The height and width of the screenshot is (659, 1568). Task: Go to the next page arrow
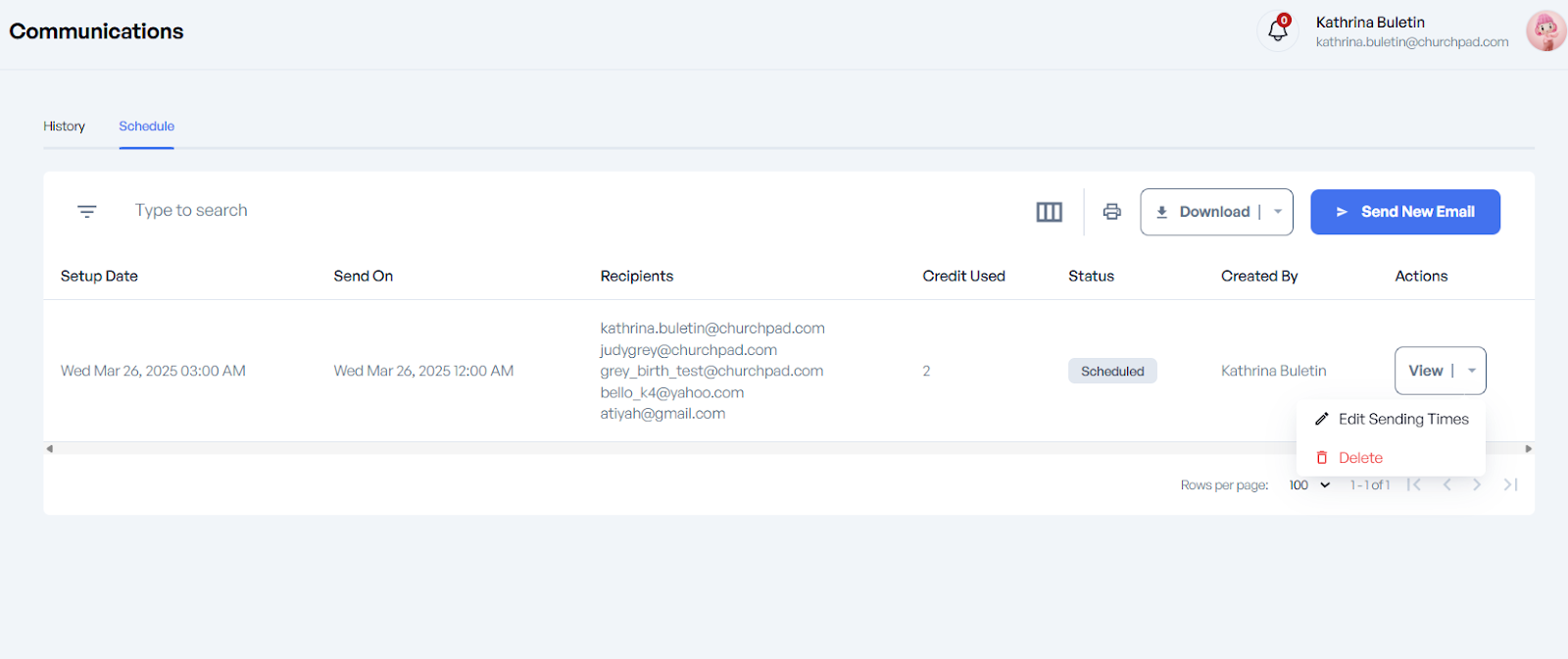point(1477,484)
